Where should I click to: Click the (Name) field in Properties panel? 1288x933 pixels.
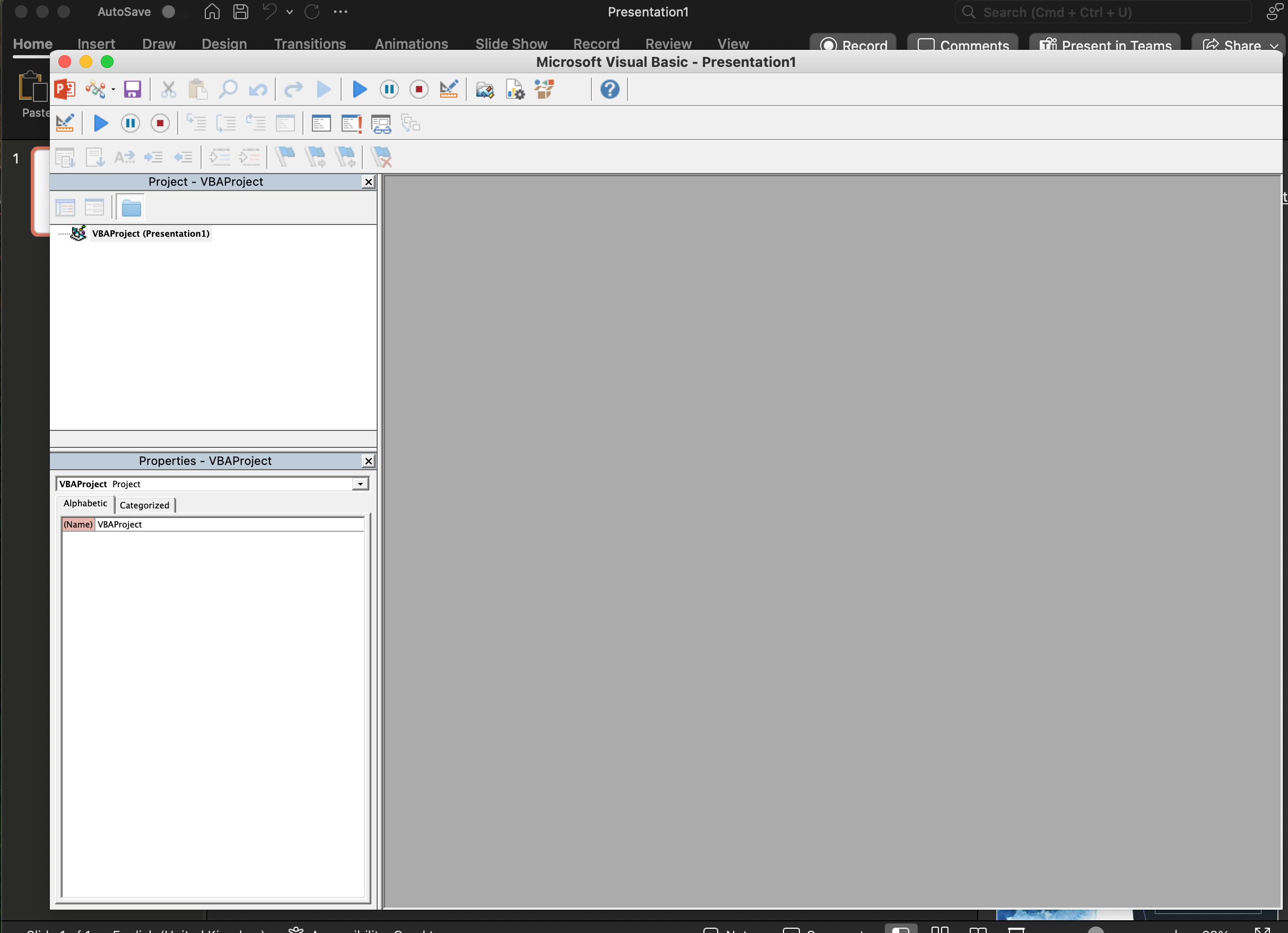[78, 523]
